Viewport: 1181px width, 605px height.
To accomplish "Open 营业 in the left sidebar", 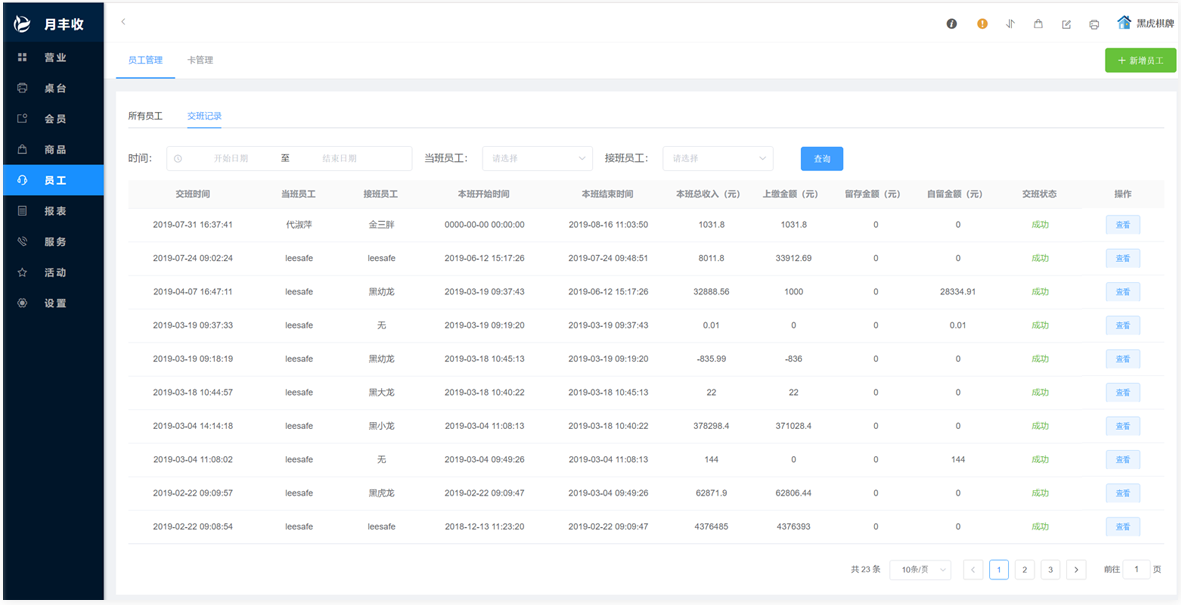I will click(x=54, y=58).
